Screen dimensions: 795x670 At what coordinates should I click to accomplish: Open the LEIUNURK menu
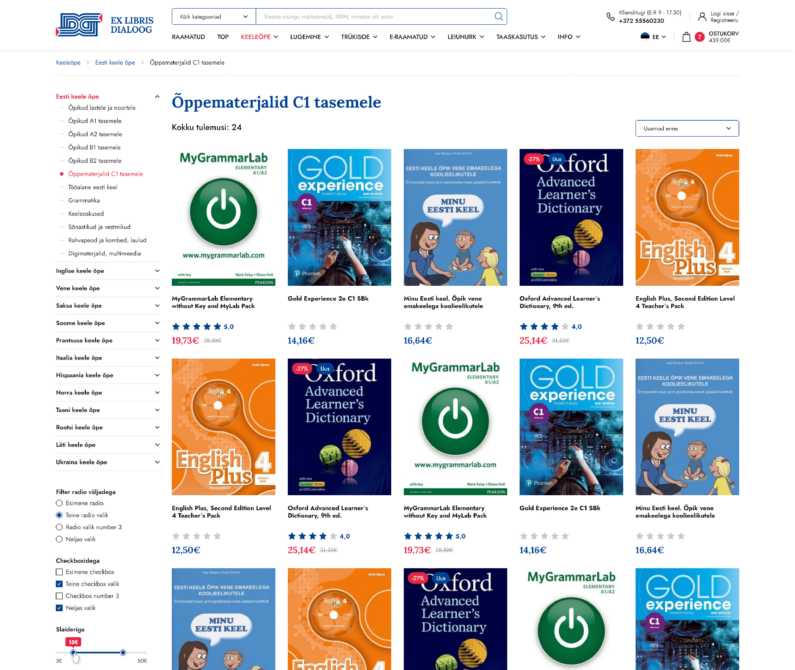coord(465,37)
